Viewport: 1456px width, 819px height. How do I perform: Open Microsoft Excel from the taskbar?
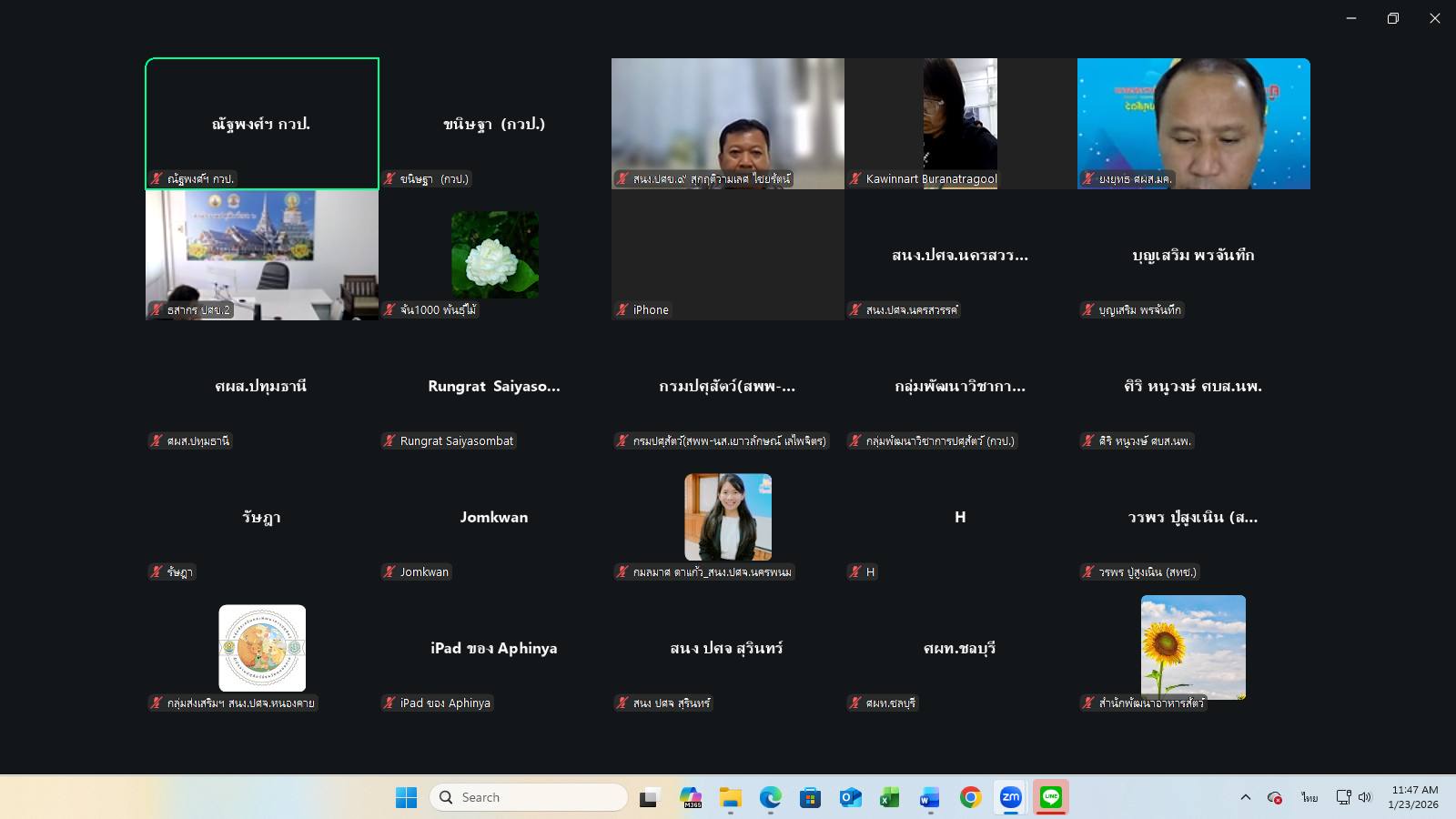click(x=889, y=798)
